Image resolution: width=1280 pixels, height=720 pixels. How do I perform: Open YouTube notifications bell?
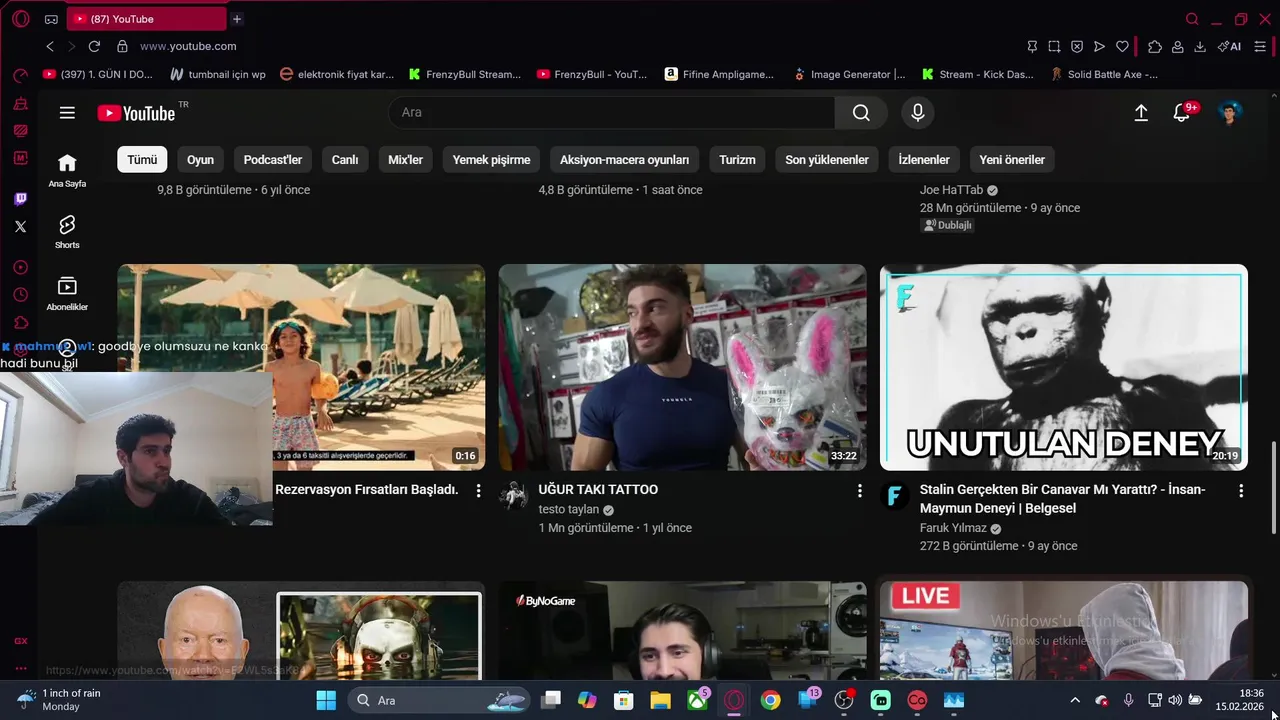pos(1182,113)
